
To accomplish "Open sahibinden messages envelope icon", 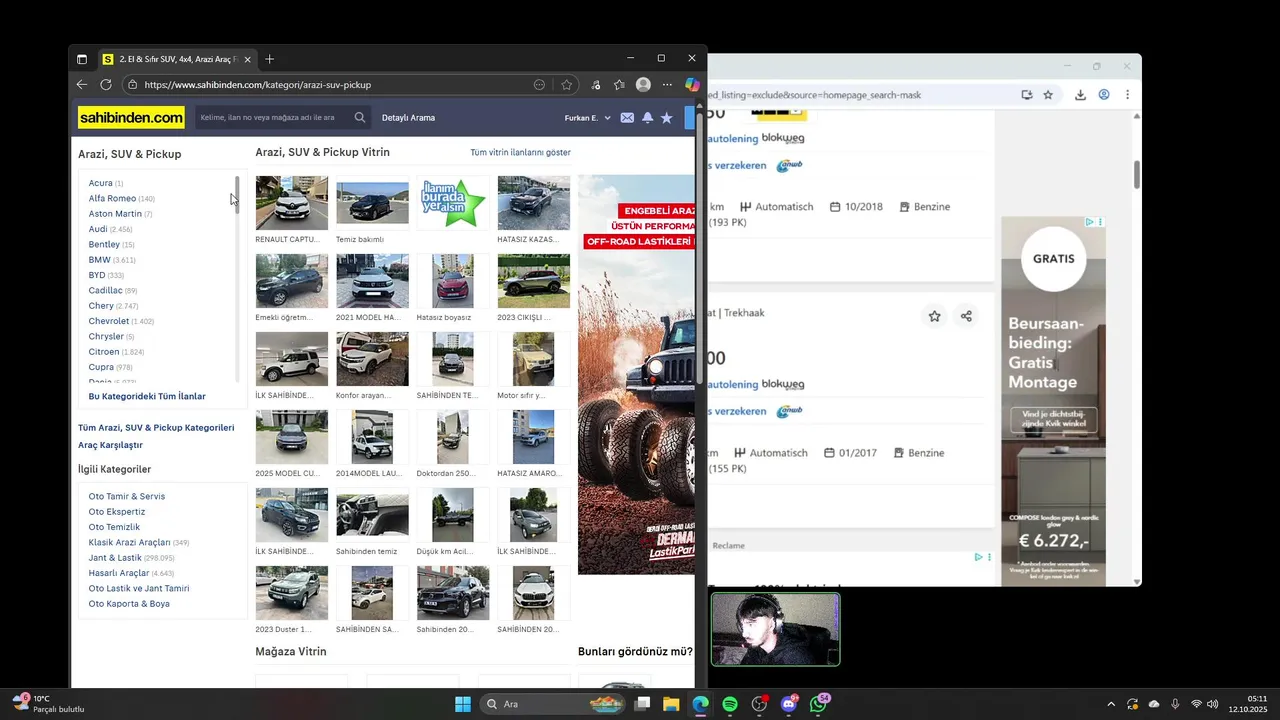I will click(627, 118).
